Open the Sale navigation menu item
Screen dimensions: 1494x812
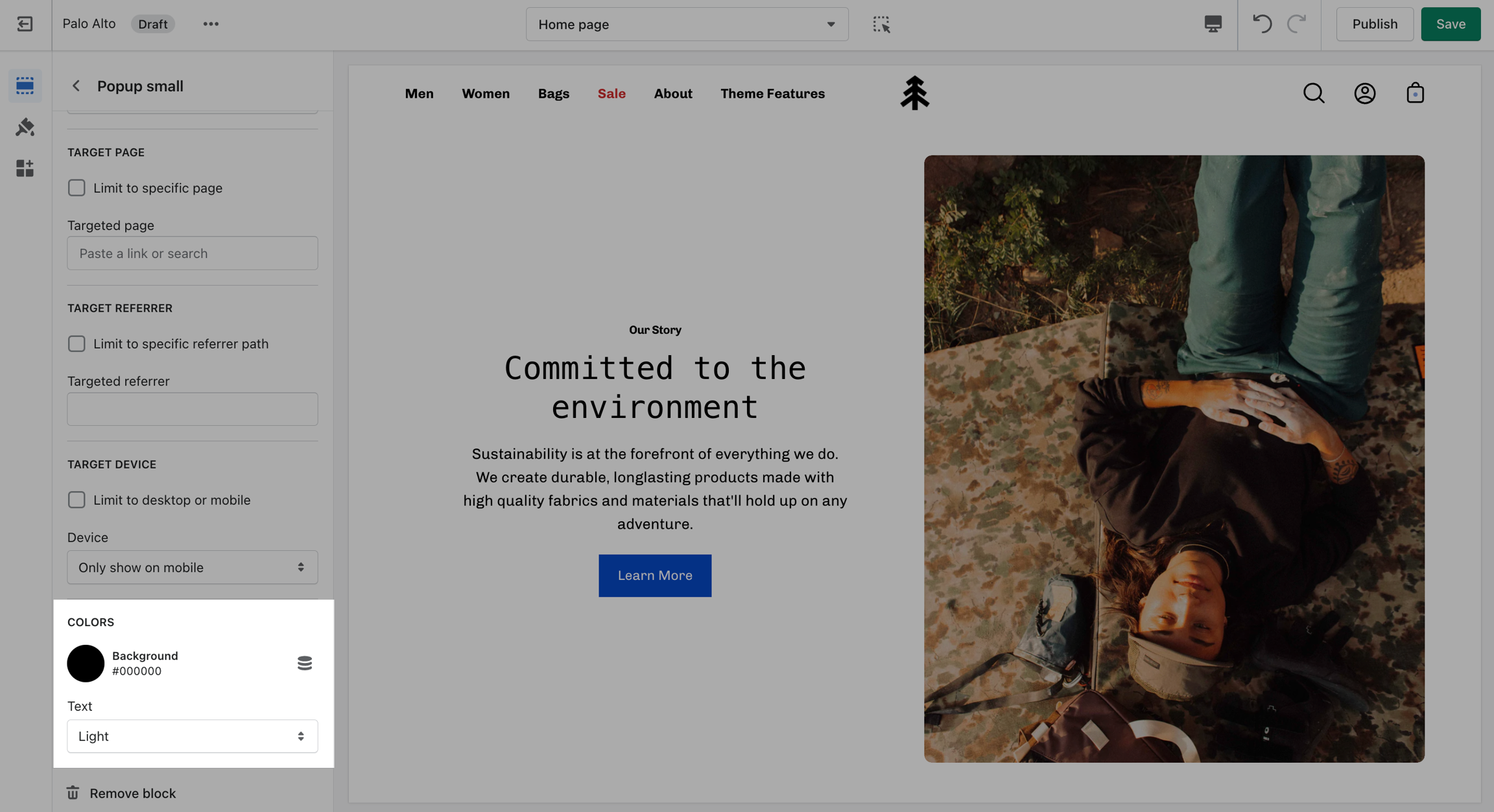pos(611,93)
